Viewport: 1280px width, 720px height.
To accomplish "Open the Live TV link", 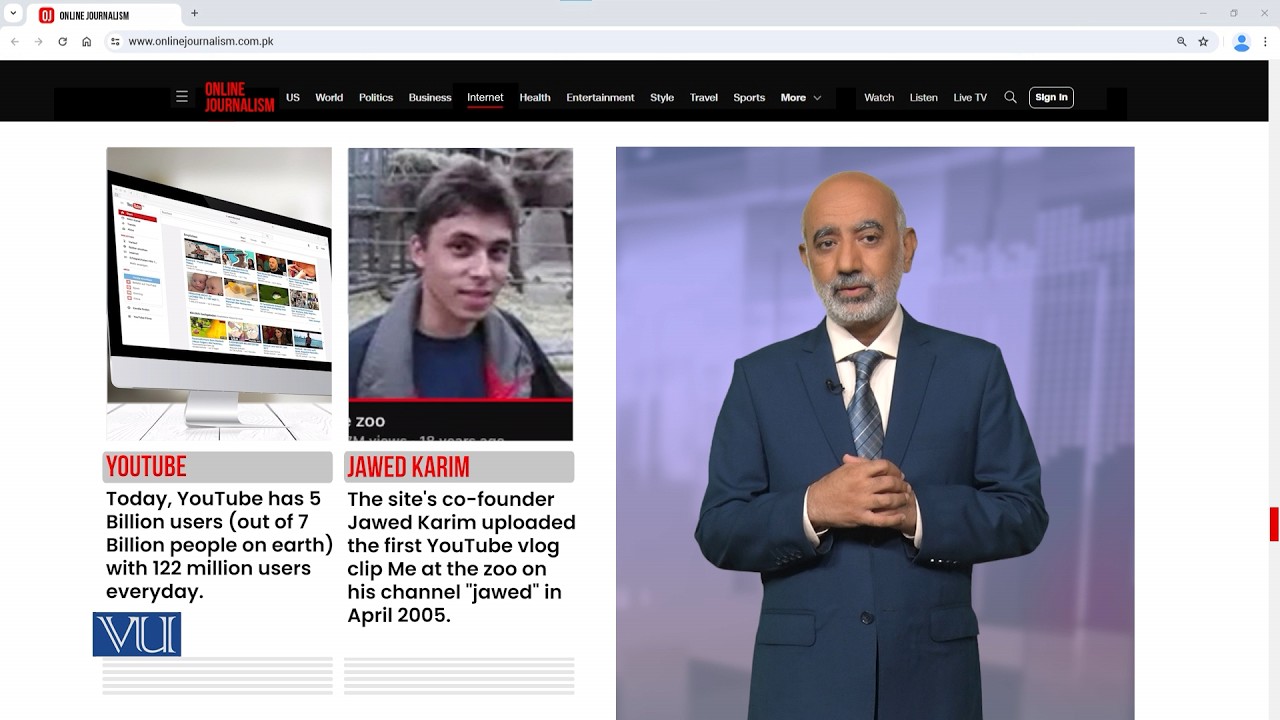I will tap(970, 97).
